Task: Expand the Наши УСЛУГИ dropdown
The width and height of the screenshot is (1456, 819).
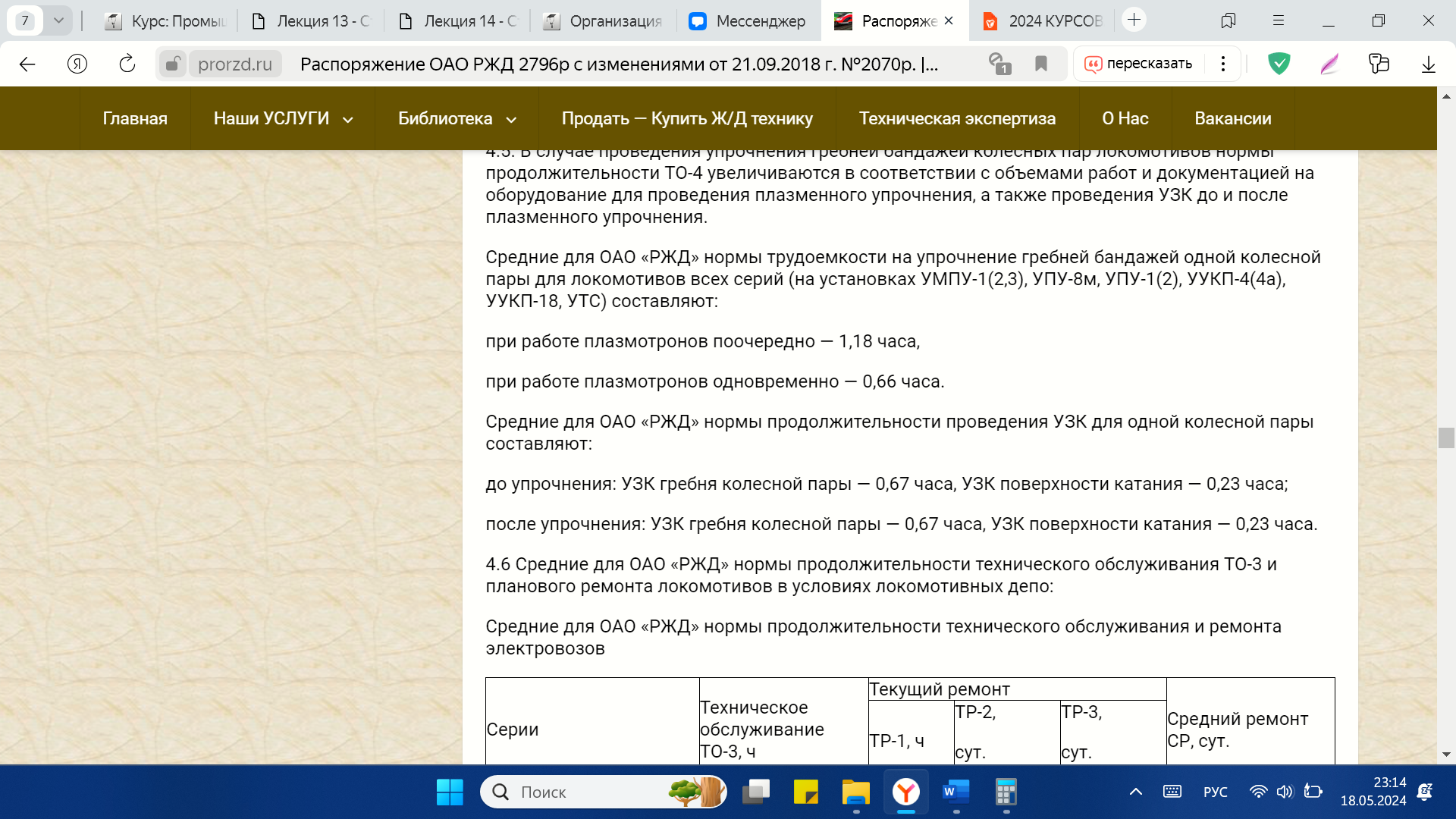Action: (283, 118)
